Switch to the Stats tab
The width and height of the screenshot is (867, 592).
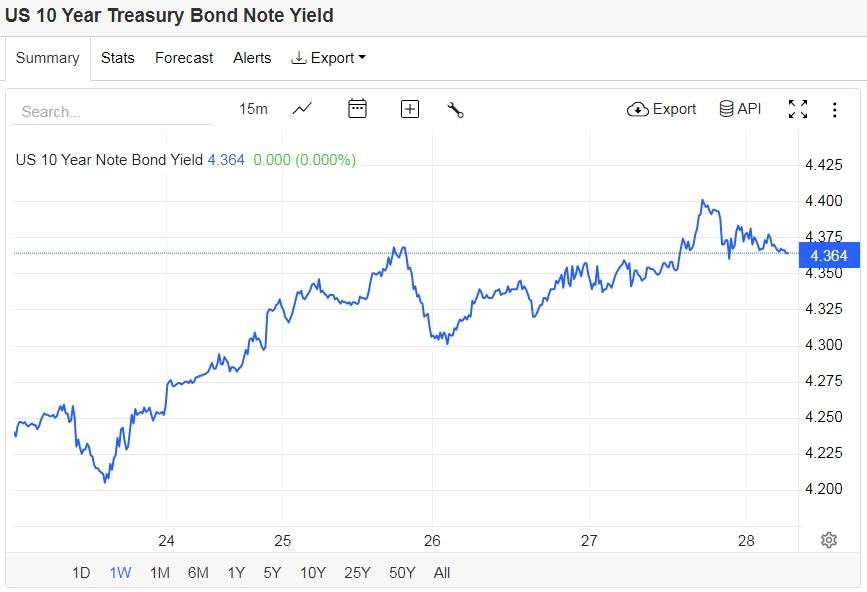(118, 58)
